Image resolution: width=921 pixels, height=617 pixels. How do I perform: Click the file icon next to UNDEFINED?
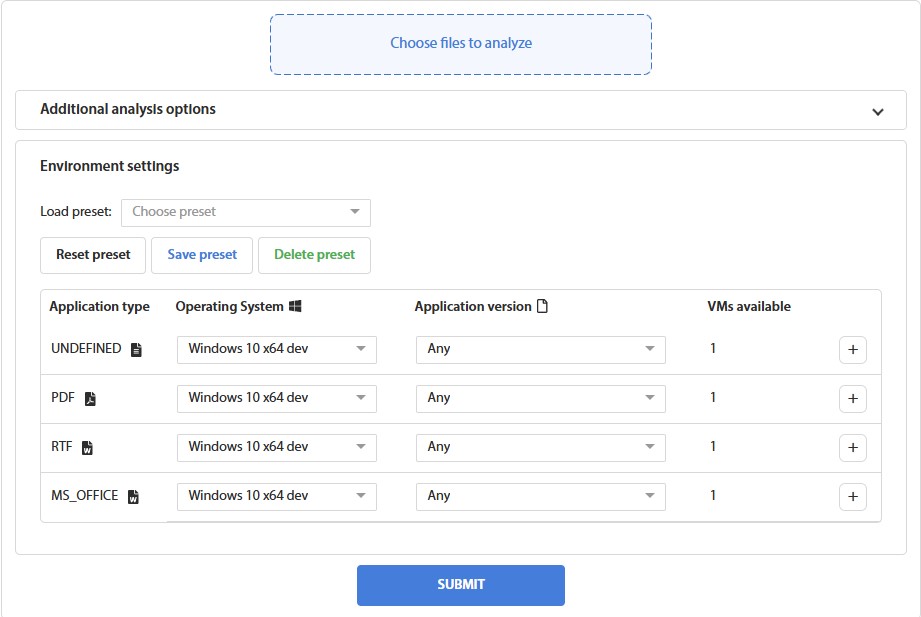point(136,348)
